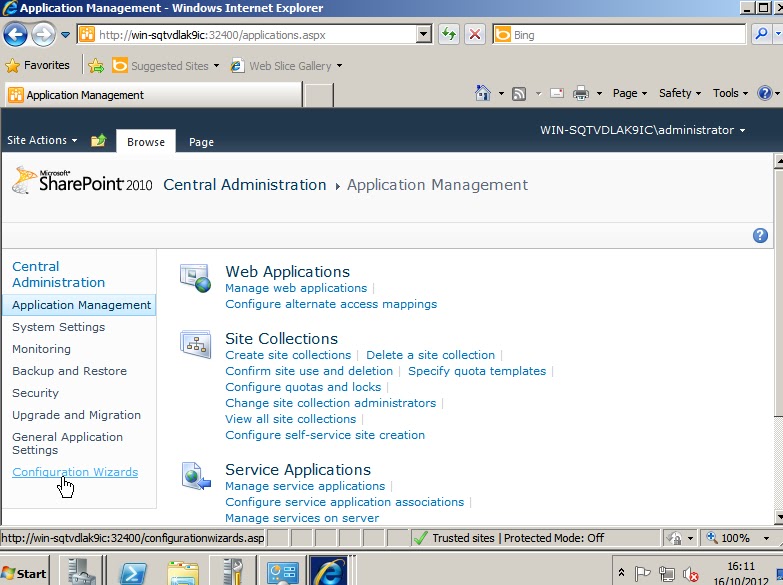Click the red Stop loading icon
Viewport: 783px width, 585px height.
click(x=475, y=34)
